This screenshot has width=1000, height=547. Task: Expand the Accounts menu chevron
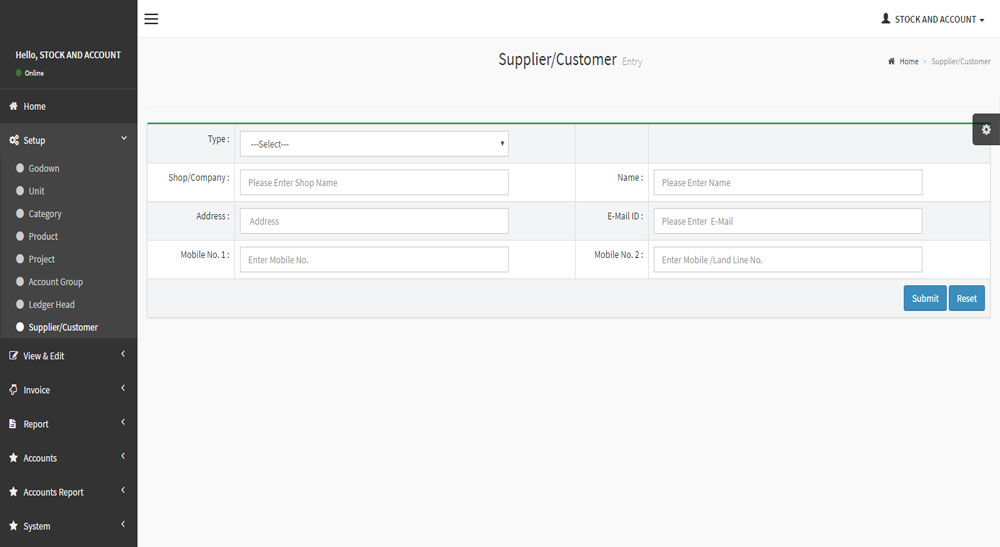click(123, 456)
